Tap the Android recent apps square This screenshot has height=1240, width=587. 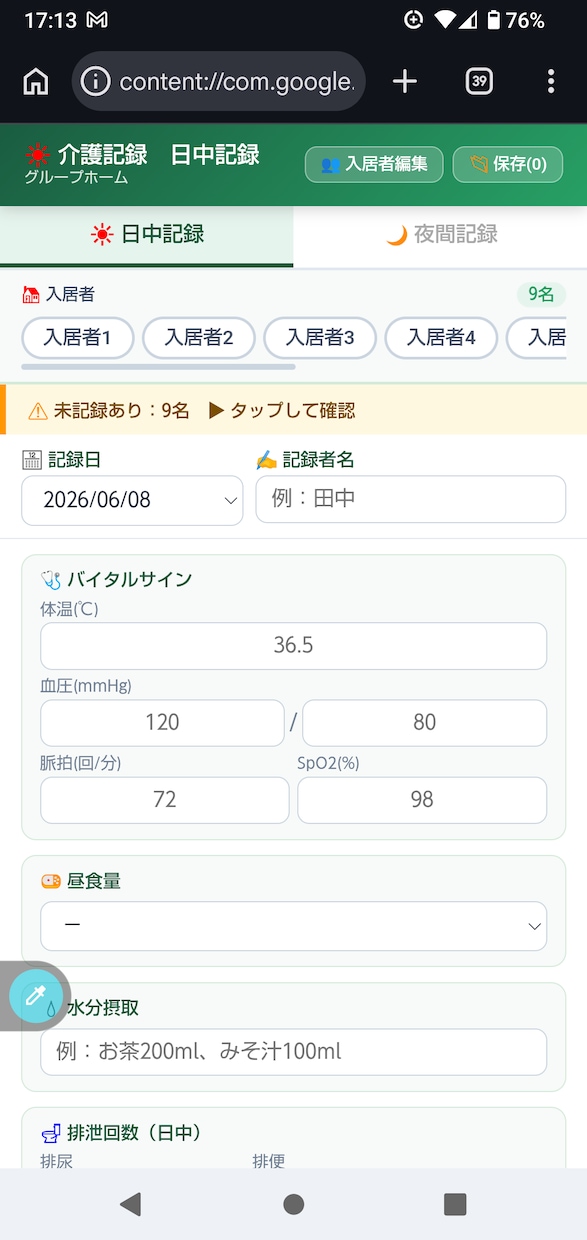tap(455, 1204)
